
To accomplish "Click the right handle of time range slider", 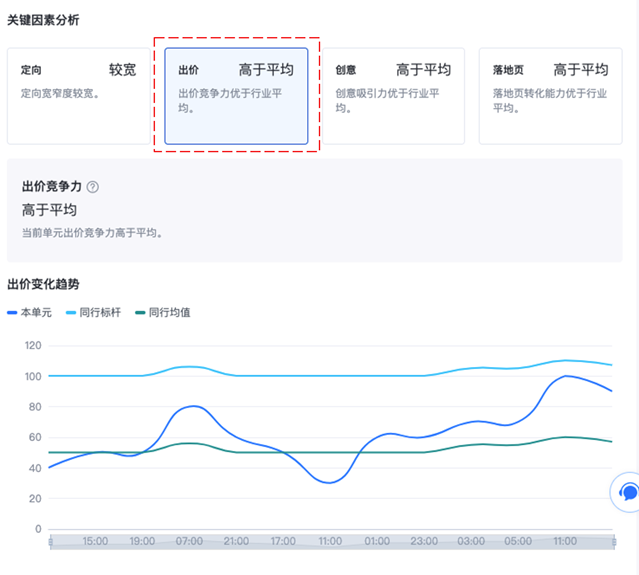I will tap(613, 542).
